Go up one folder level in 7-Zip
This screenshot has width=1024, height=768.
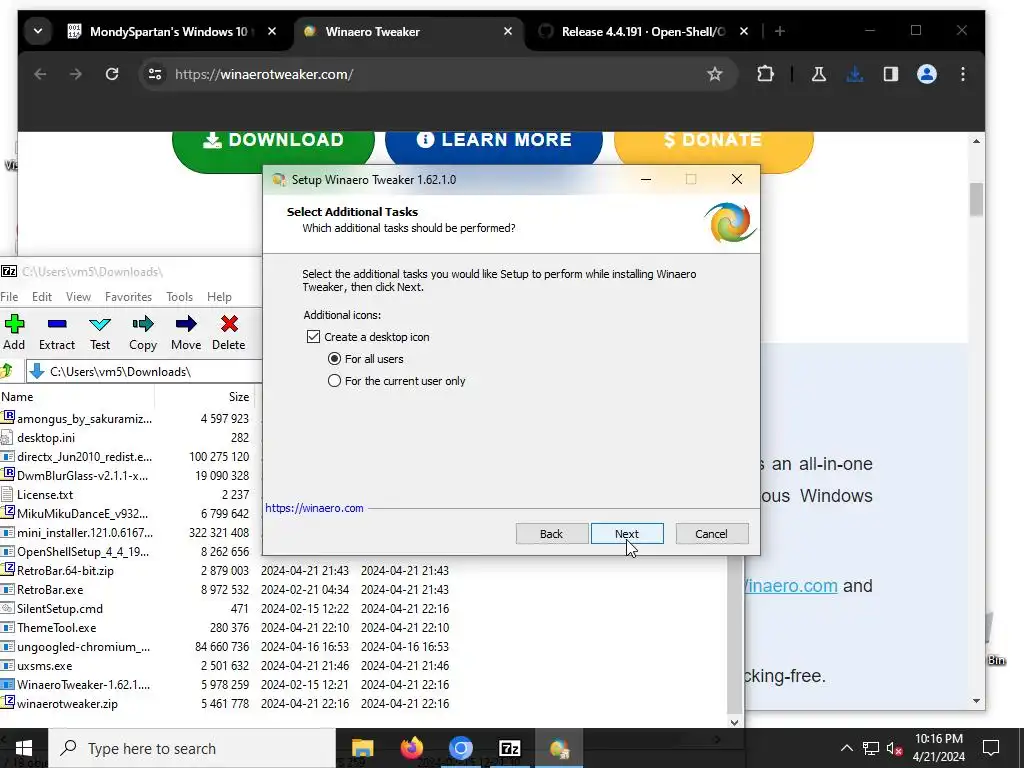click(x=7, y=372)
